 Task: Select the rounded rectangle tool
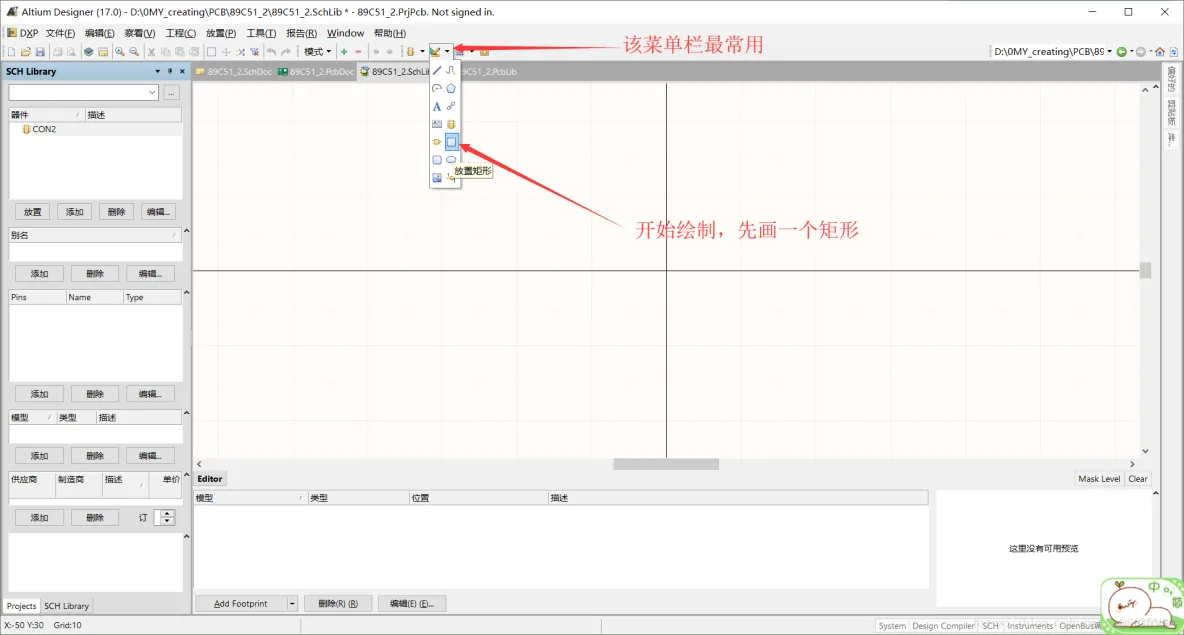pyautogui.click(x=437, y=160)
